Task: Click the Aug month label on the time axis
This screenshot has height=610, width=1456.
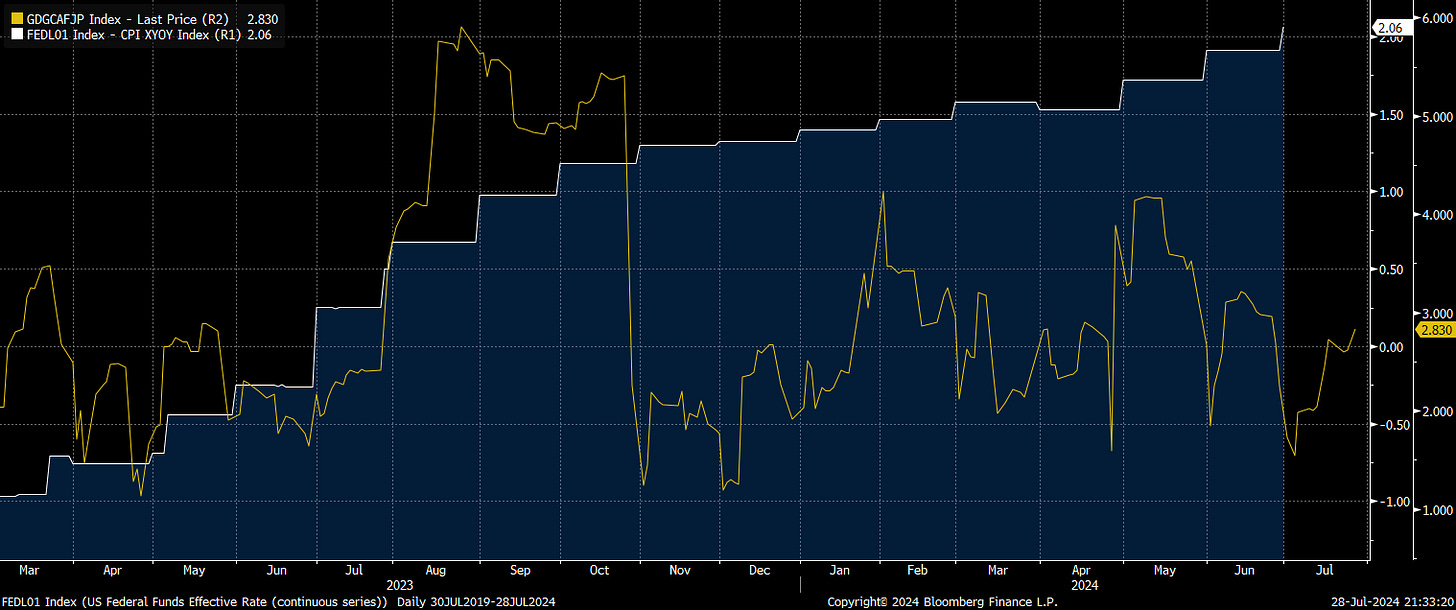Action: click(435, 570)
